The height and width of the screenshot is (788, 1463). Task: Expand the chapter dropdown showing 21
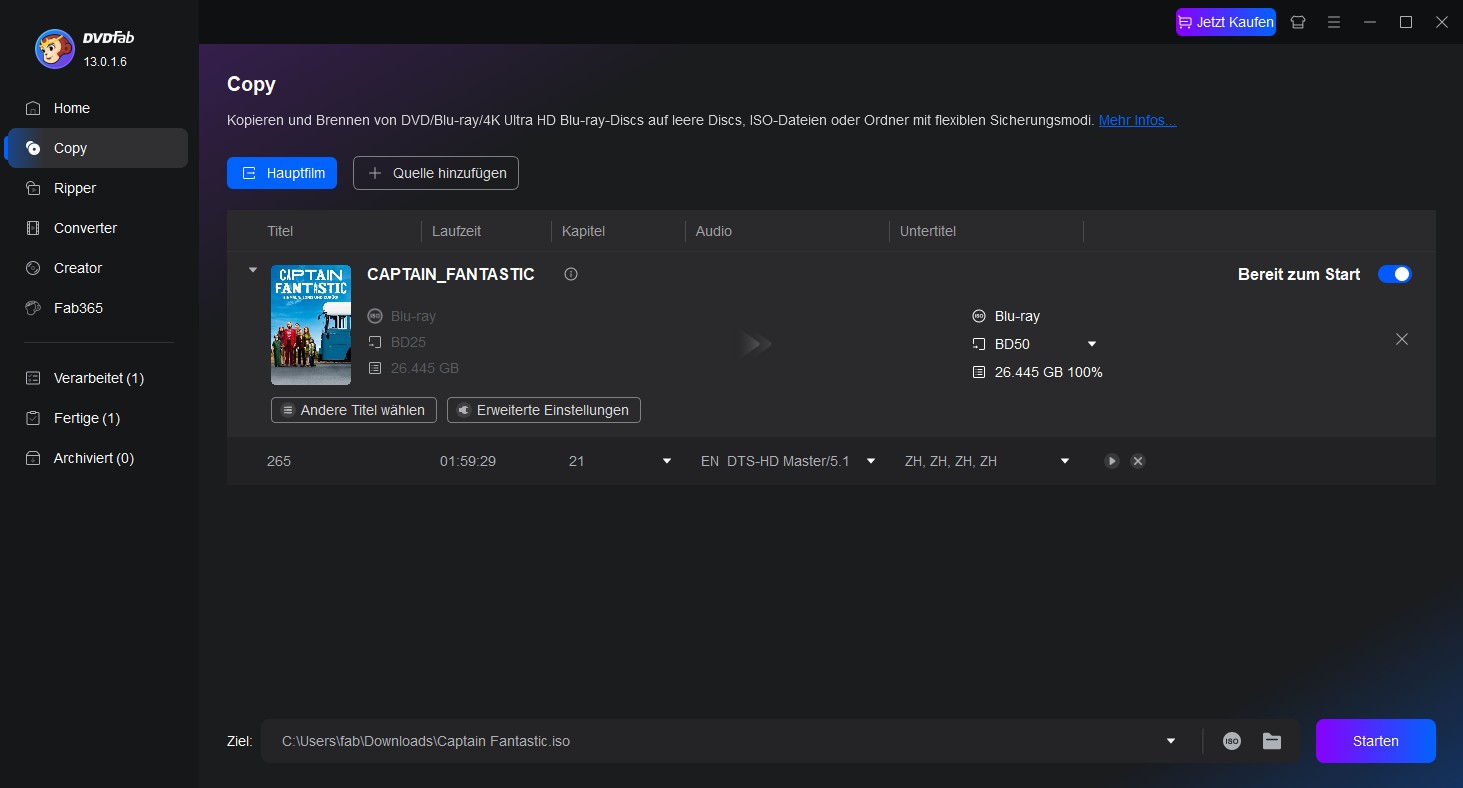(667, 461)
